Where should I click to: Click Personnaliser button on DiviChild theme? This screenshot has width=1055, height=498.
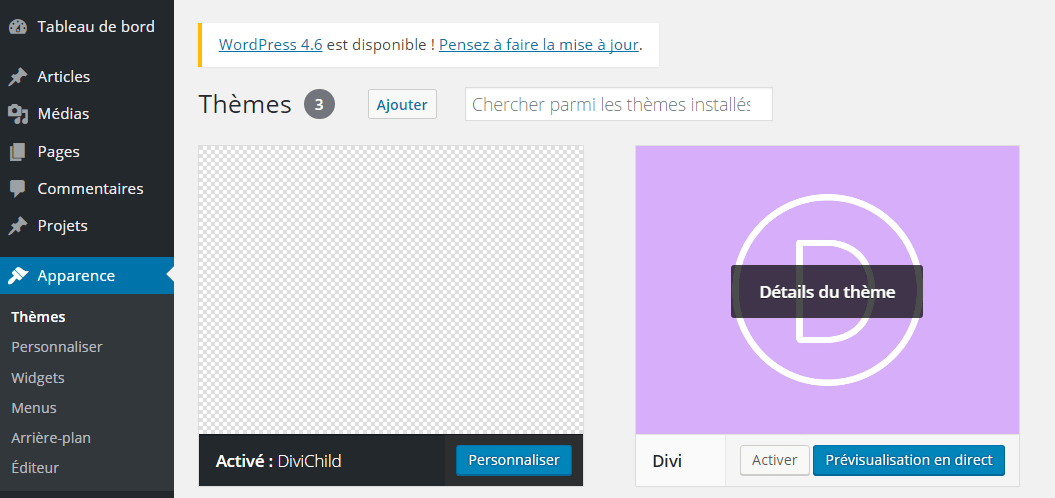(514, 460)
